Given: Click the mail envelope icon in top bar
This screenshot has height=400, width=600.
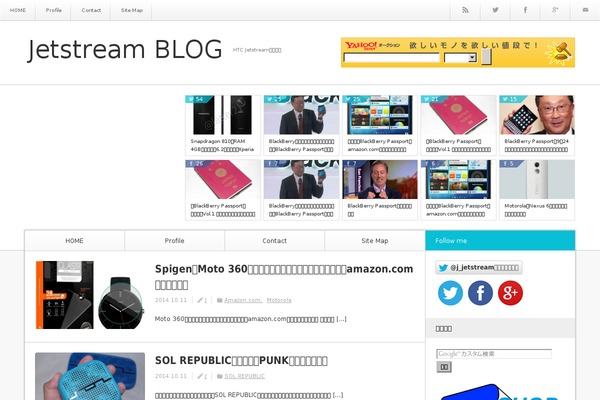Looking at the screenshot, I should click(x=585, y=10).
